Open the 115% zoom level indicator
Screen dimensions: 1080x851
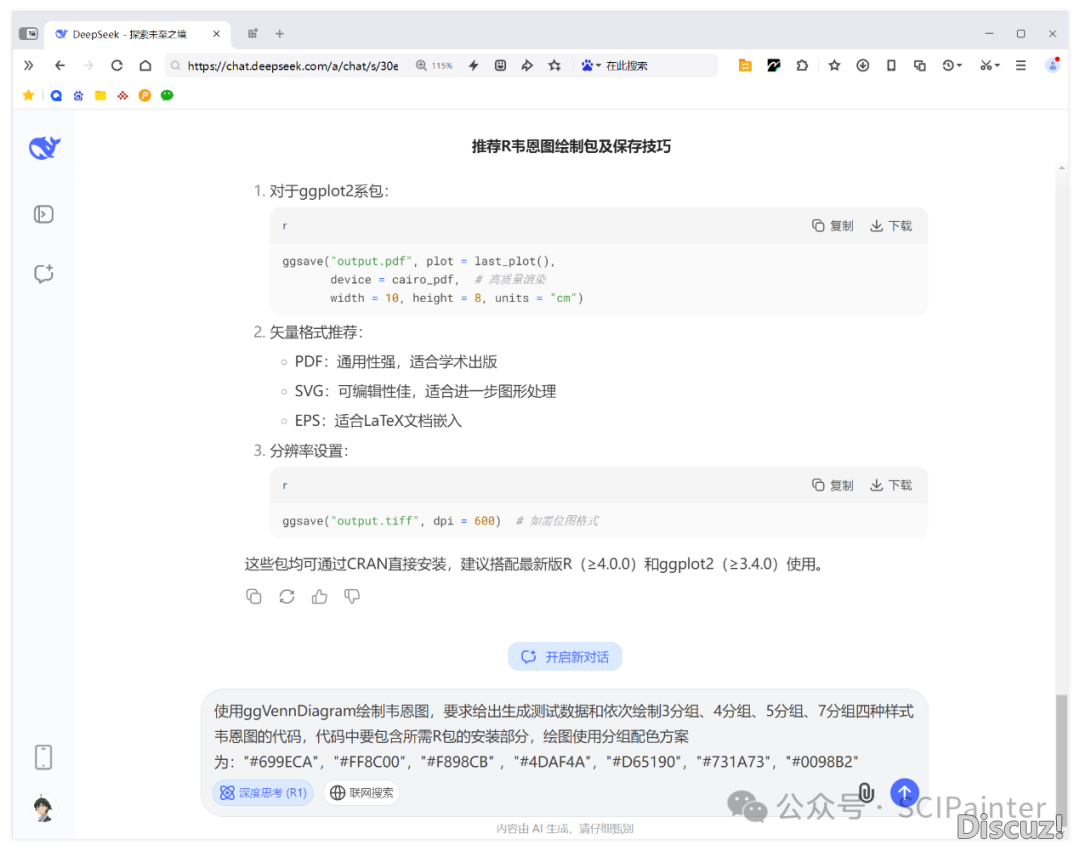[435, 65]
